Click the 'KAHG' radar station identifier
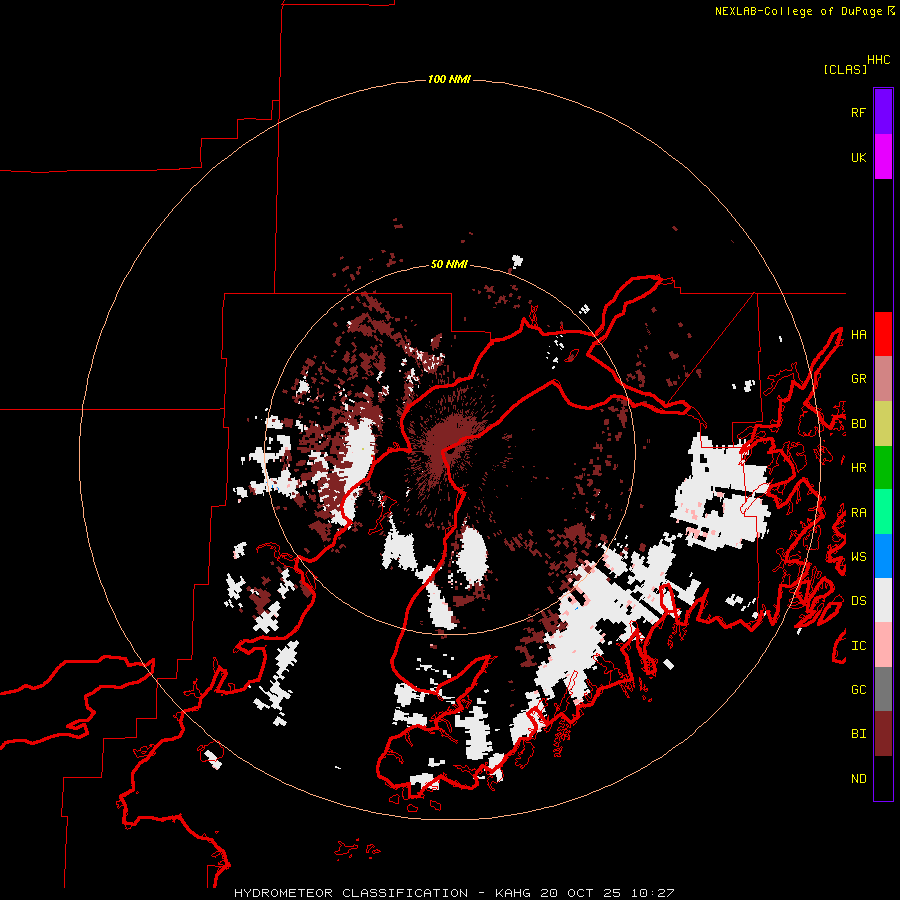Screen dimensions: 900x900 [x=513, y=893]
